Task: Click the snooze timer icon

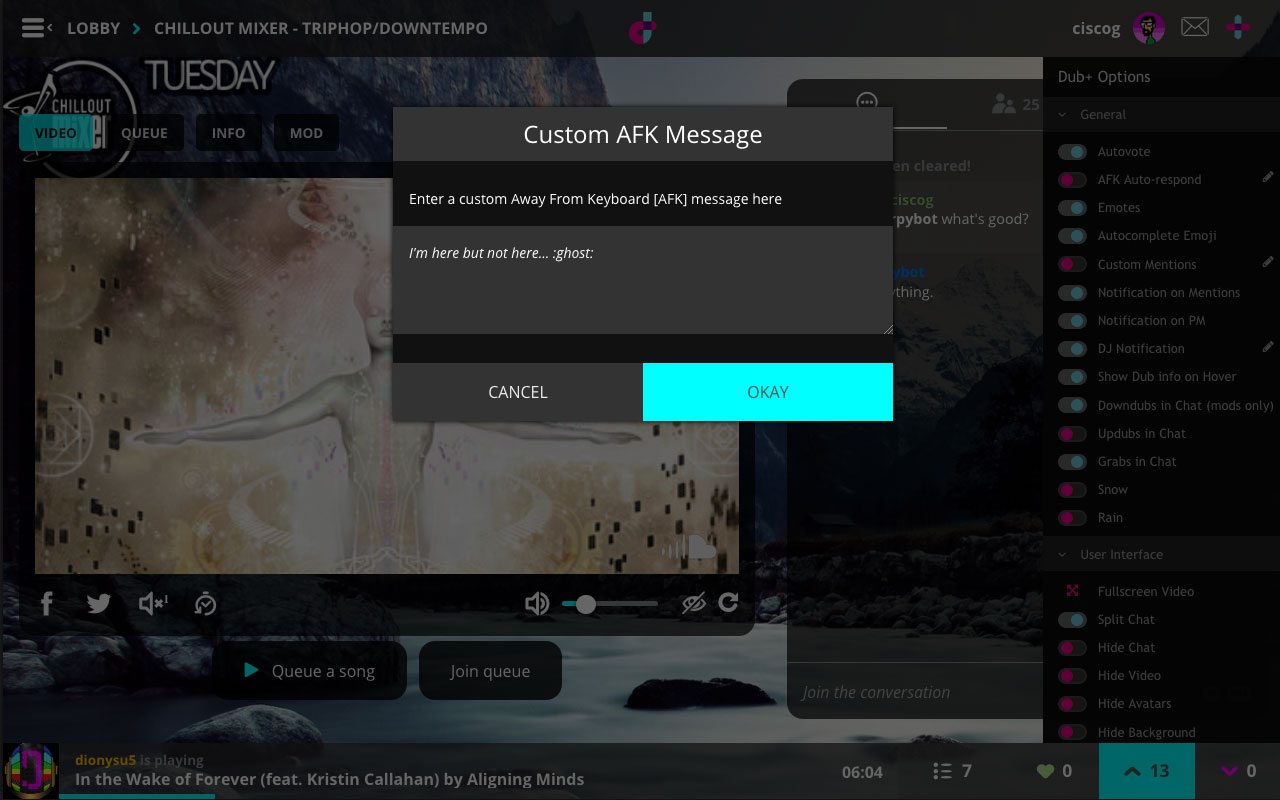Action: [205, 603]
